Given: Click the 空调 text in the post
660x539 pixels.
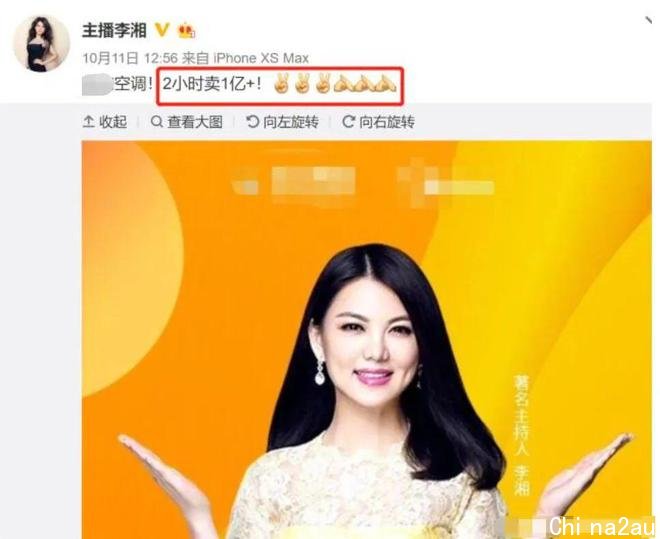Looking at the screenshot, I should [x=129, y=85].
